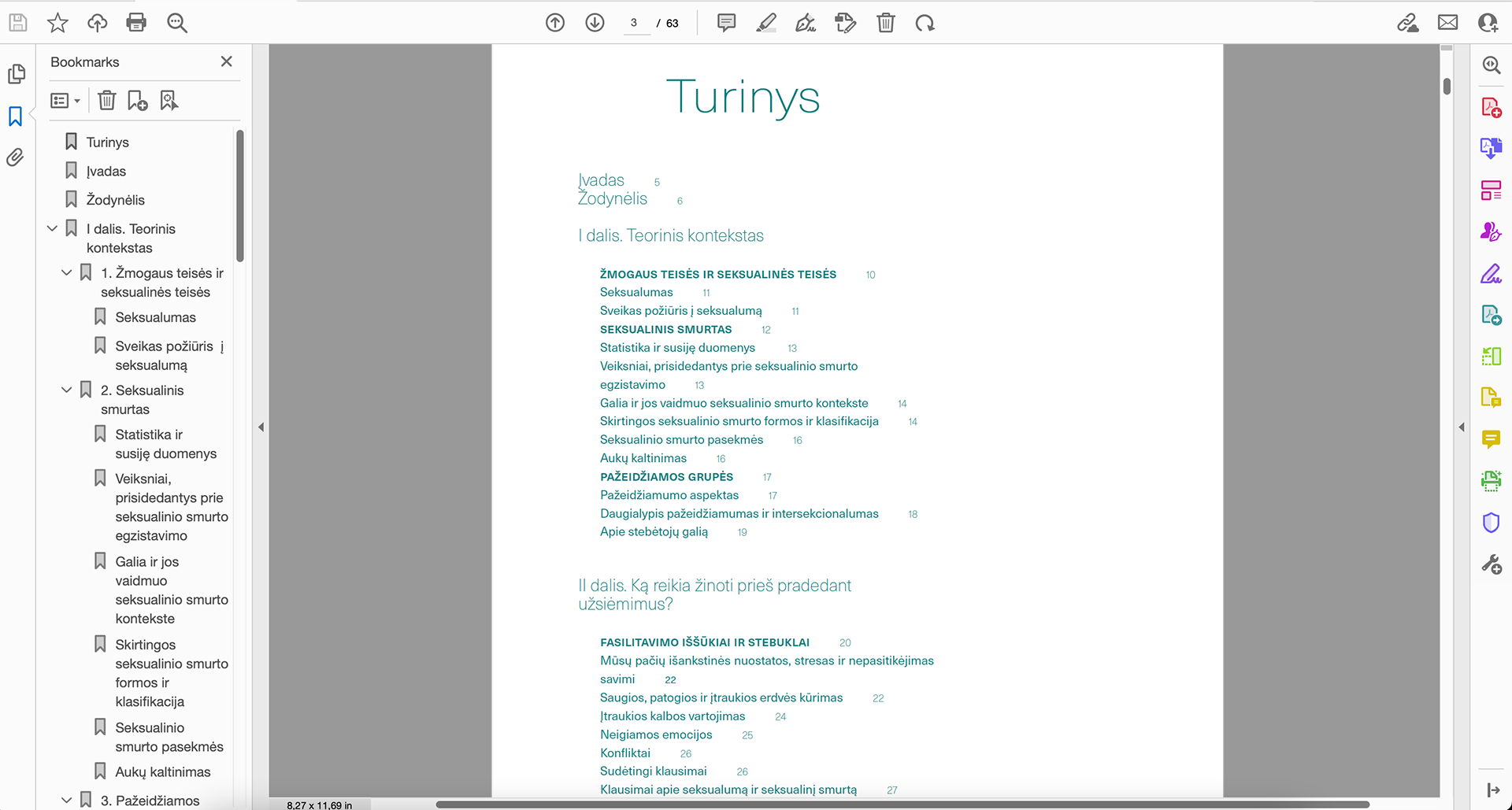The width and height of the screenshot is (1512, 810).
Task: Collapse 3. Pažeidžiamos bookmark group
Action: pos(67,800)
